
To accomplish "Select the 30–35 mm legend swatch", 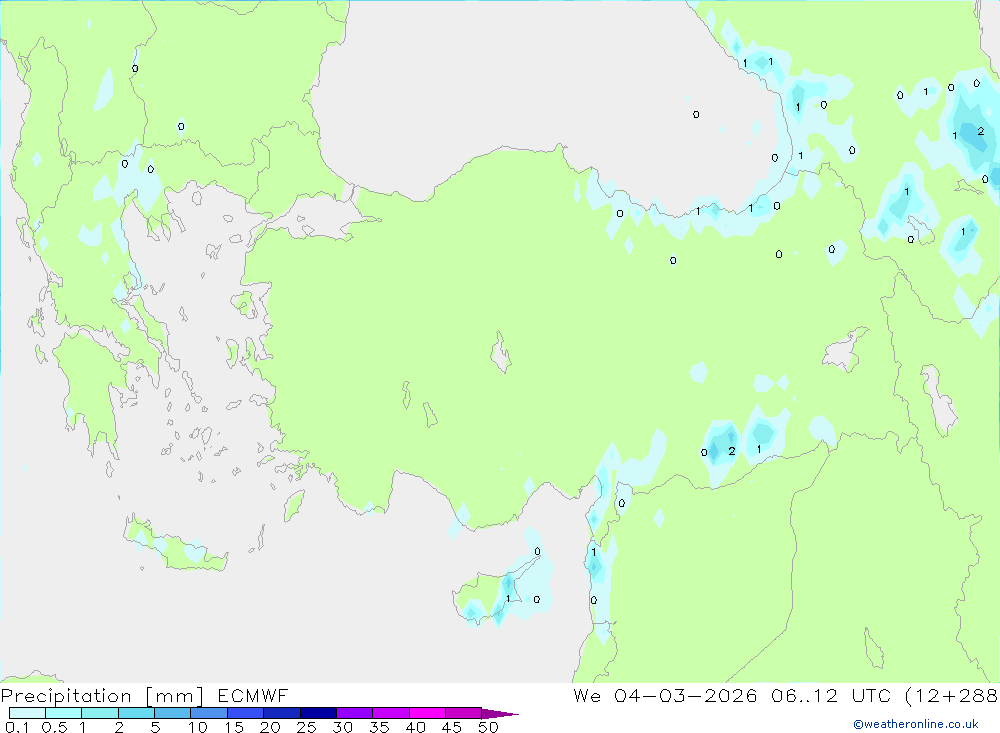I will tap(355, 713).
